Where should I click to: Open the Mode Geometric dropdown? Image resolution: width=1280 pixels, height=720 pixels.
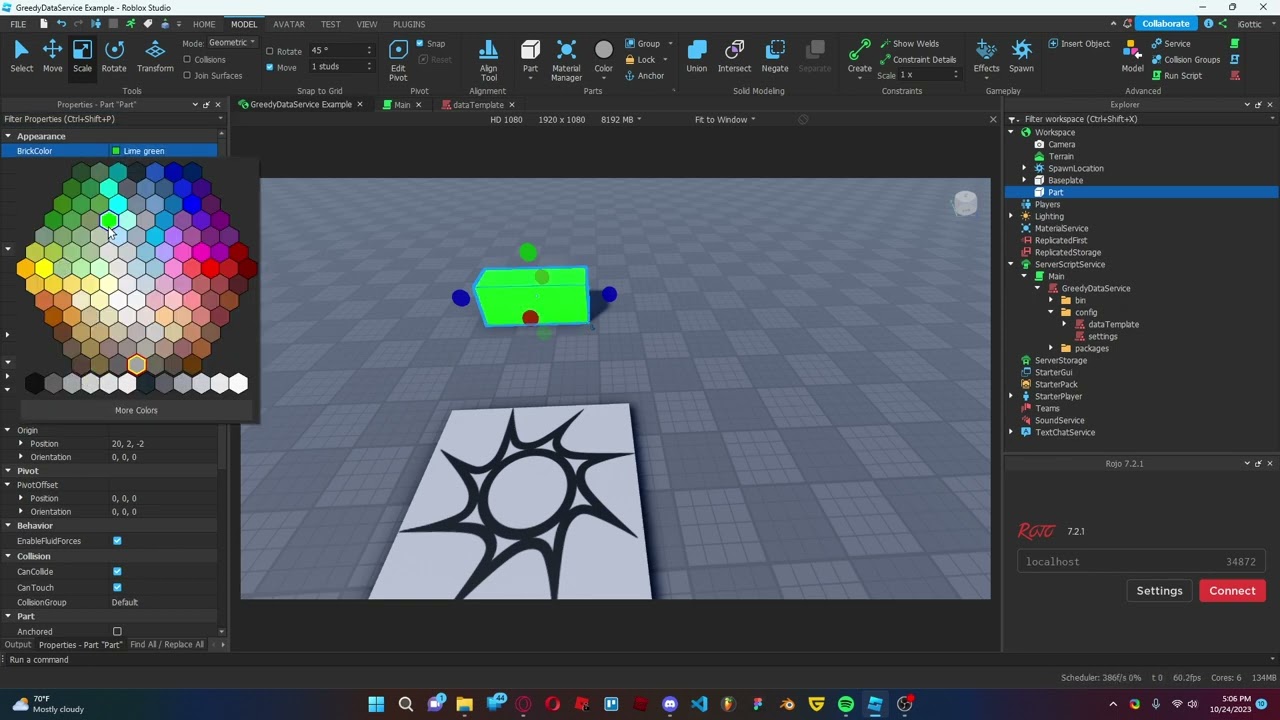tap(232, 43)
